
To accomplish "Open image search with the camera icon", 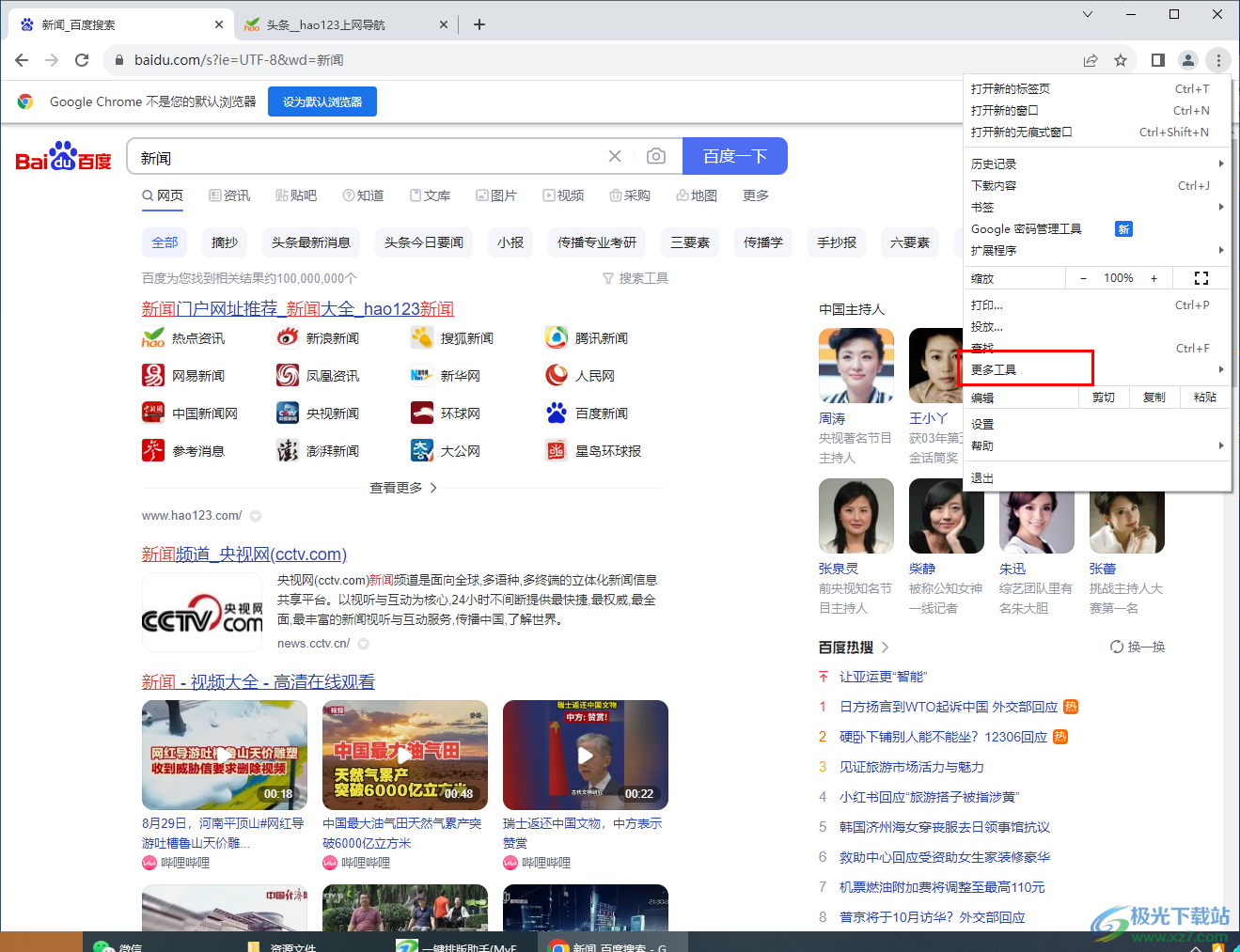I will pyautogui.click(x=656, y=156).
